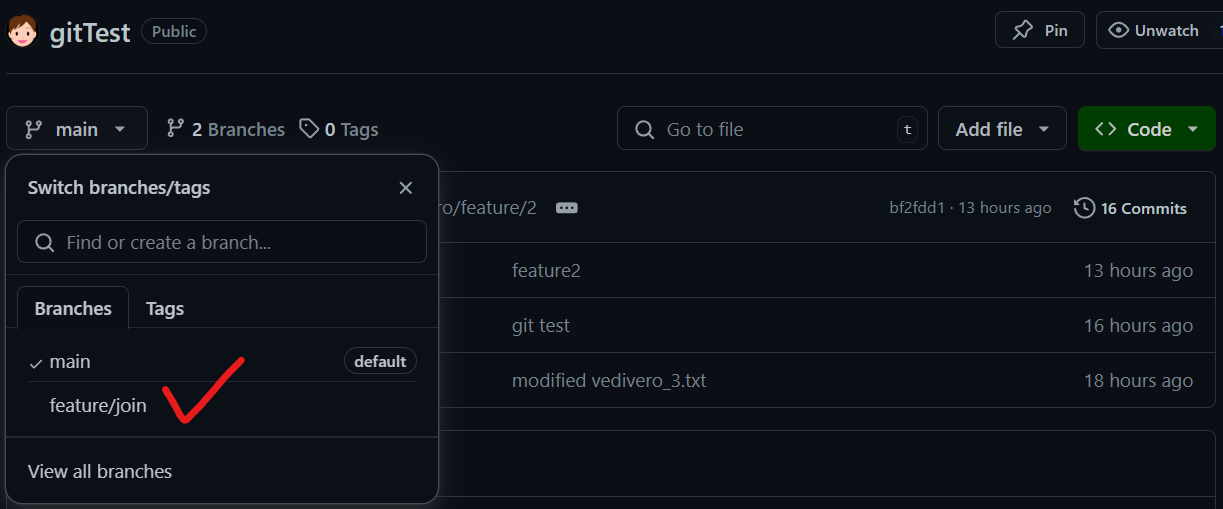Click the Find or create a branch field
The height and width of the screenshot is (509, 1223).
pos(222,242)
